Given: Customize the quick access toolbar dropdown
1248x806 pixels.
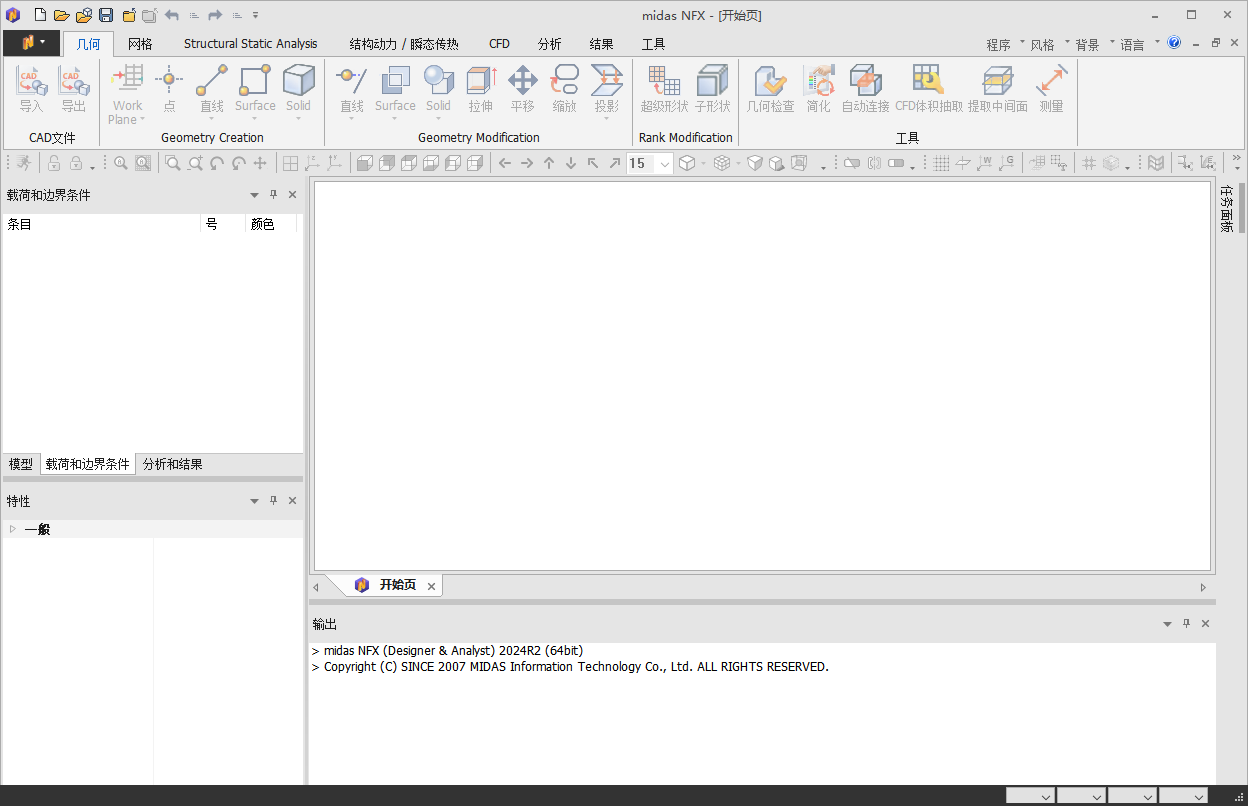Looking at the screenshot, I should pyautogui.click(x=256, y=15).
